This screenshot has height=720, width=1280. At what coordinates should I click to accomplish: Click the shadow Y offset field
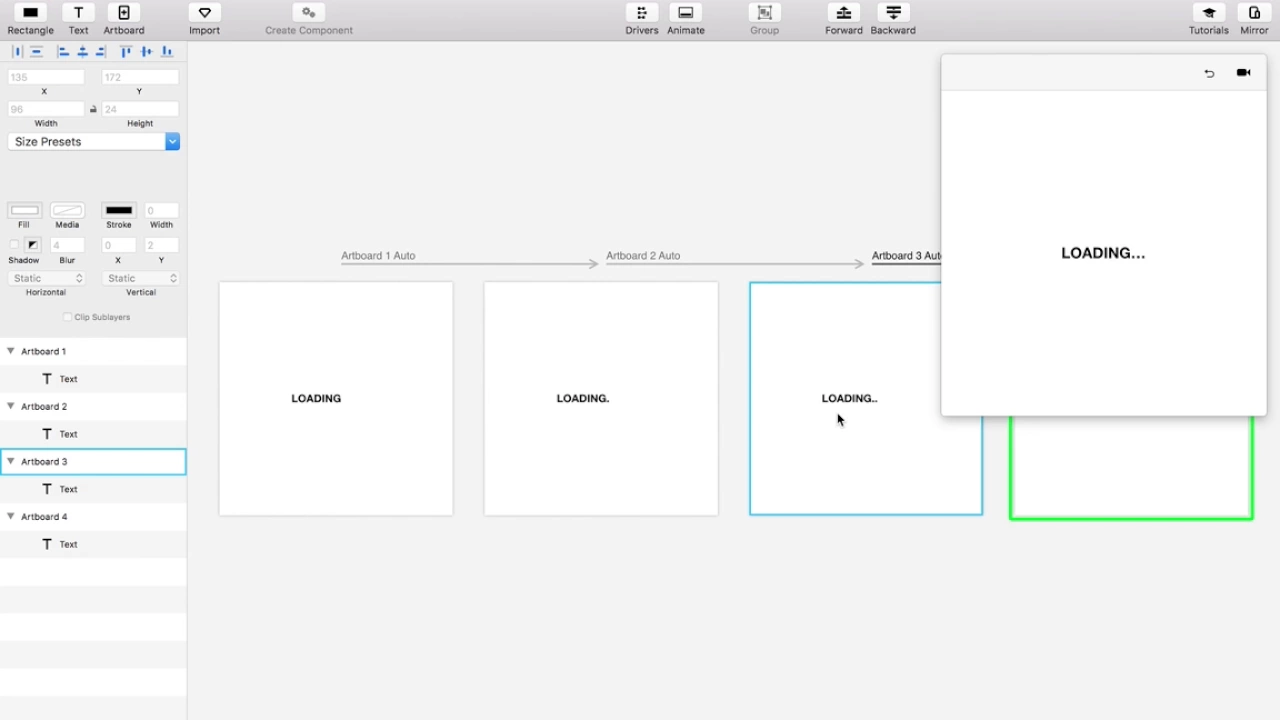[x=162, y=245]
